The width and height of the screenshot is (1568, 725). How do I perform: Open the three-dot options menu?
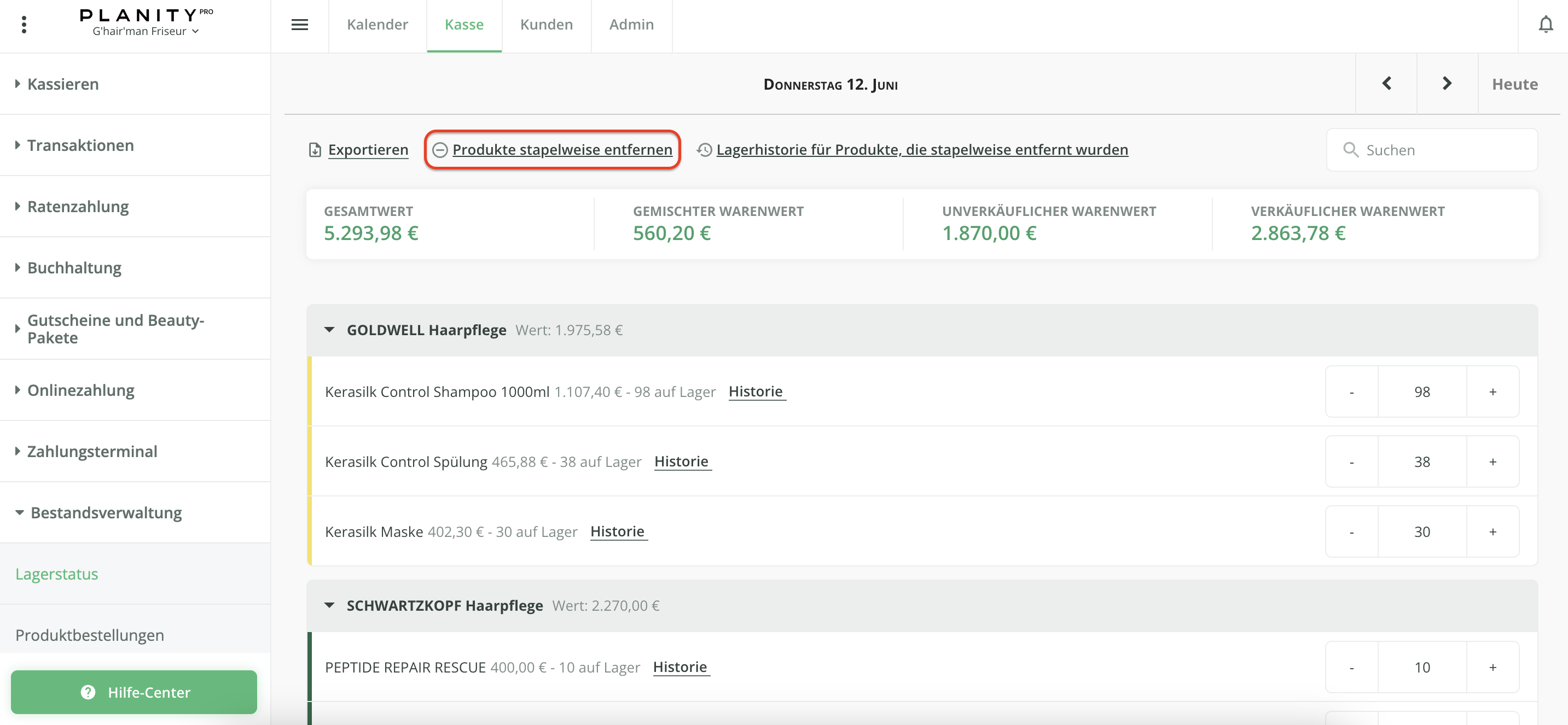[24, 25]
